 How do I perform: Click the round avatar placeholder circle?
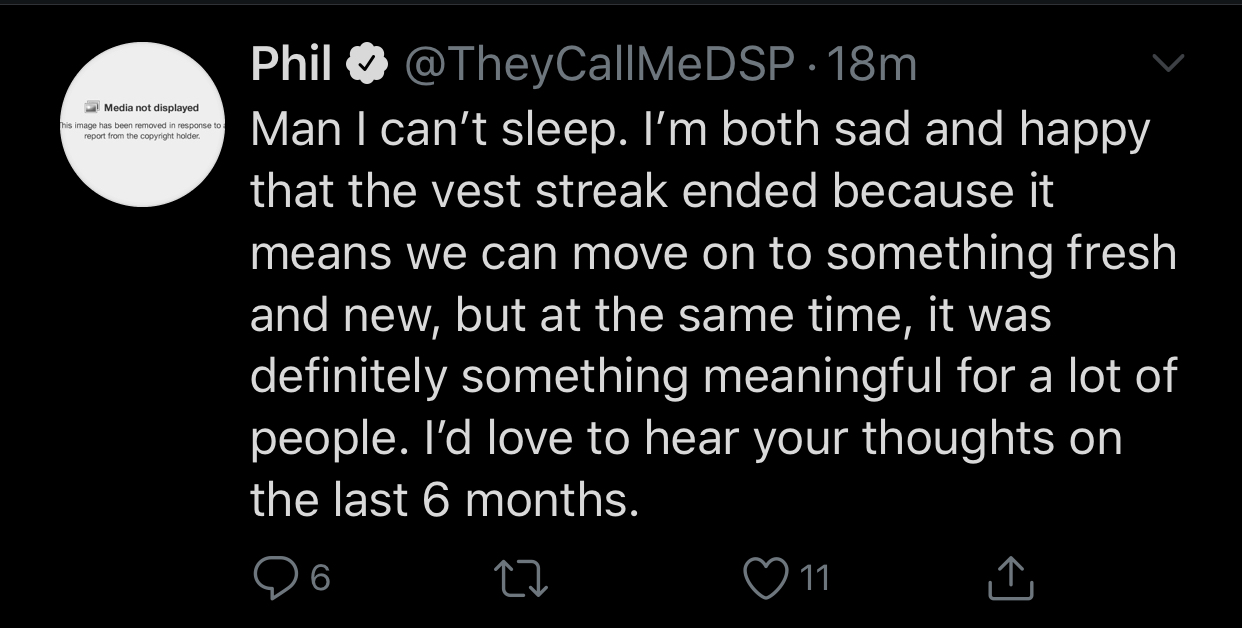(144, 124)
